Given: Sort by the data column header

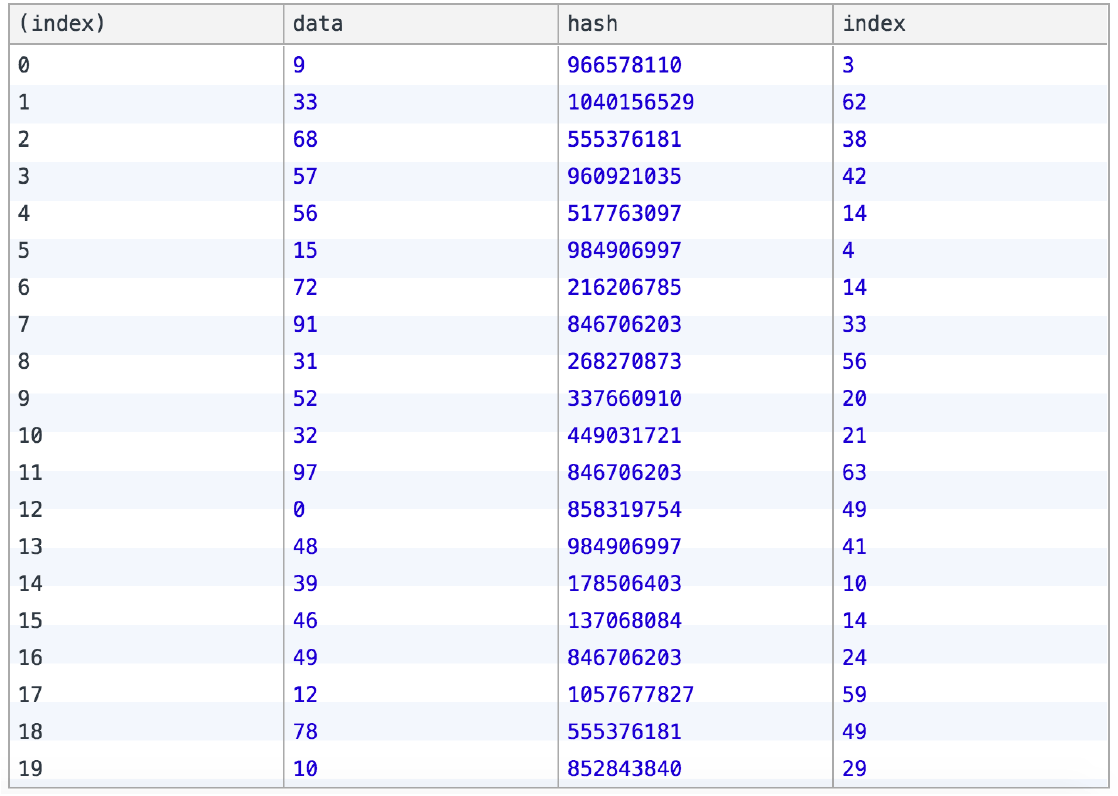Looking at the screenshot, I should (x=421, y=24).
